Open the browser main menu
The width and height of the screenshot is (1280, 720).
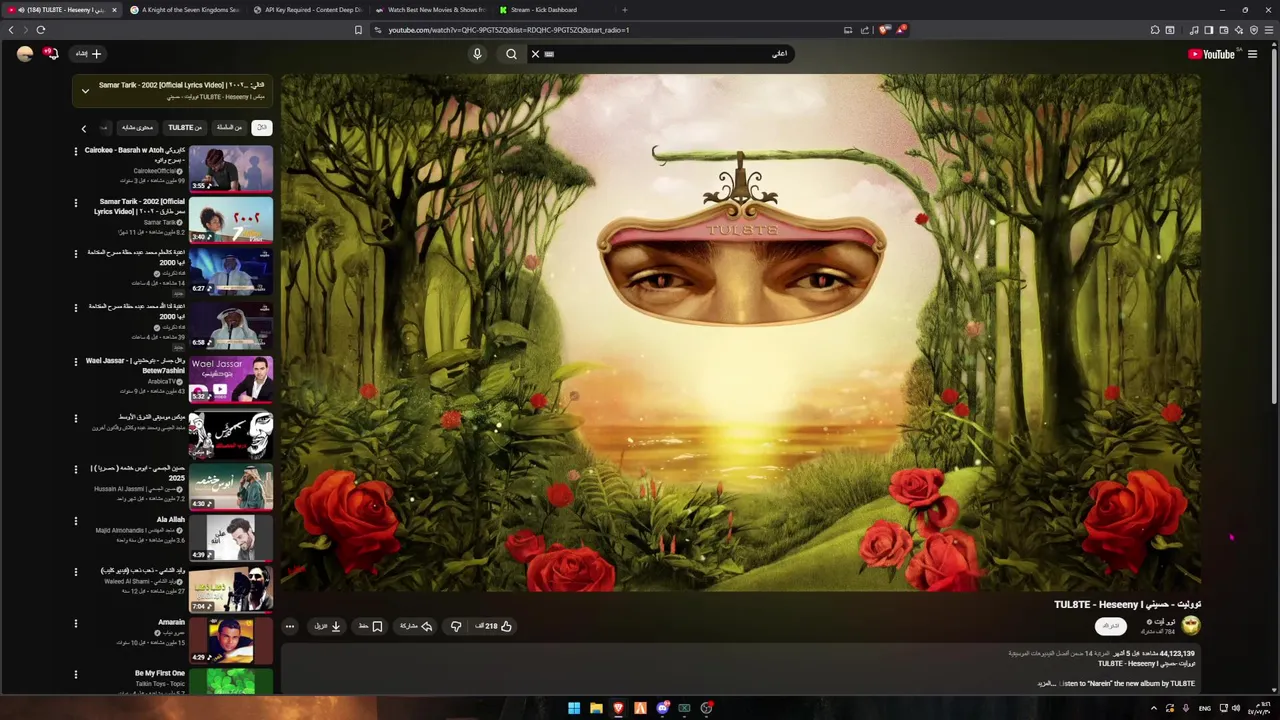tap(1270, 30)
